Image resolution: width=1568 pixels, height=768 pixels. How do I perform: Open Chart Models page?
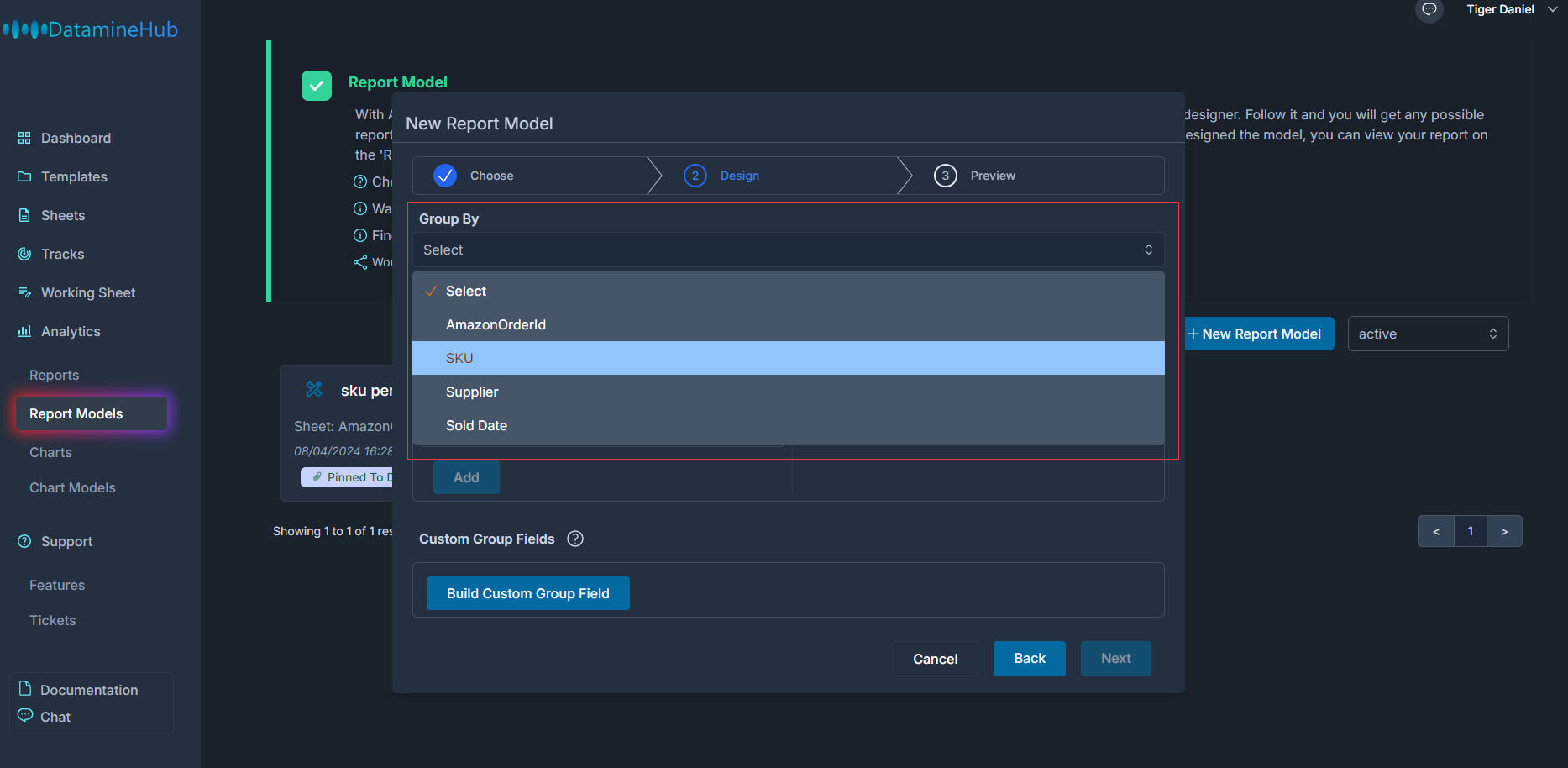[72, 487]
